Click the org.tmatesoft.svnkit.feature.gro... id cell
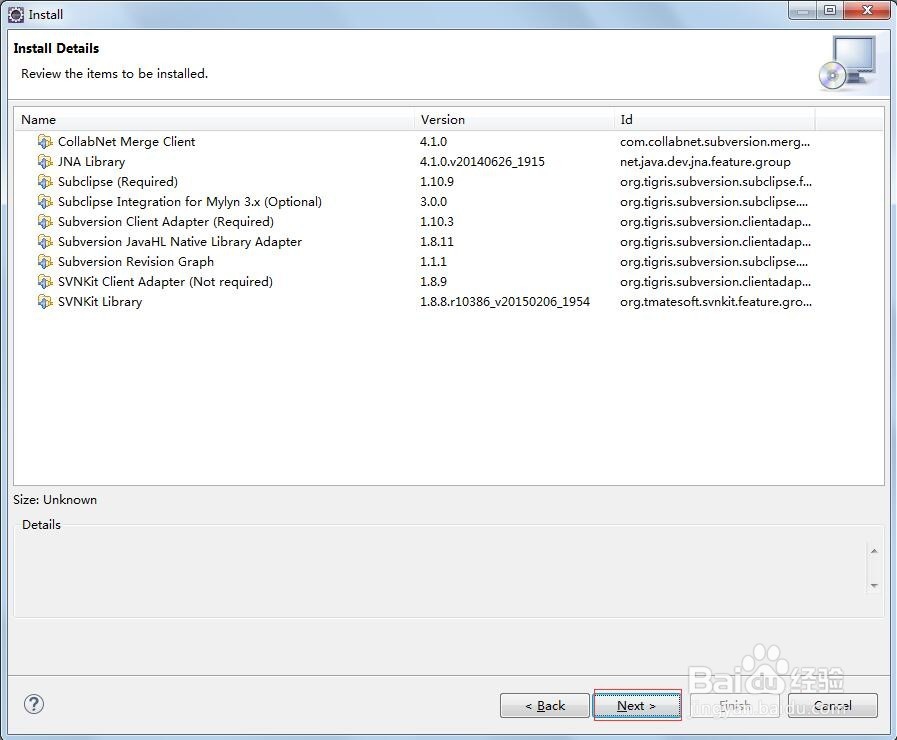897x740 pixels. 716,301
